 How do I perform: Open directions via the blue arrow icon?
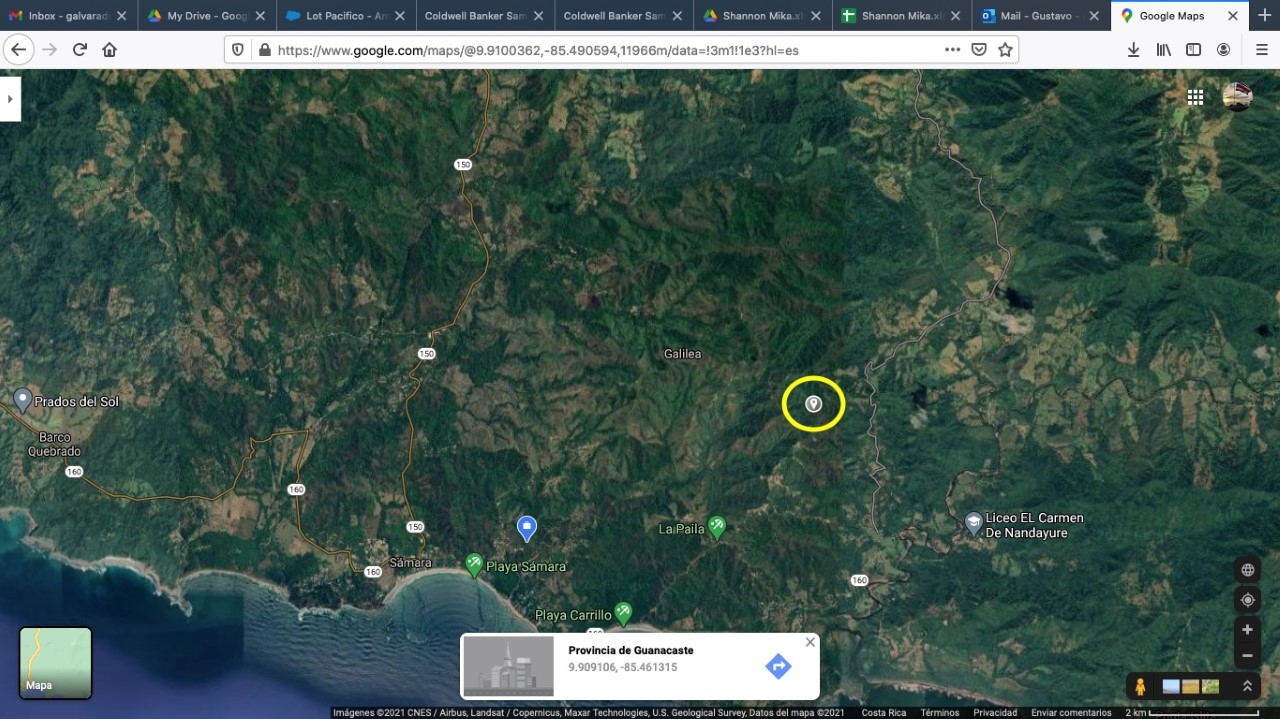coord(778,665)
